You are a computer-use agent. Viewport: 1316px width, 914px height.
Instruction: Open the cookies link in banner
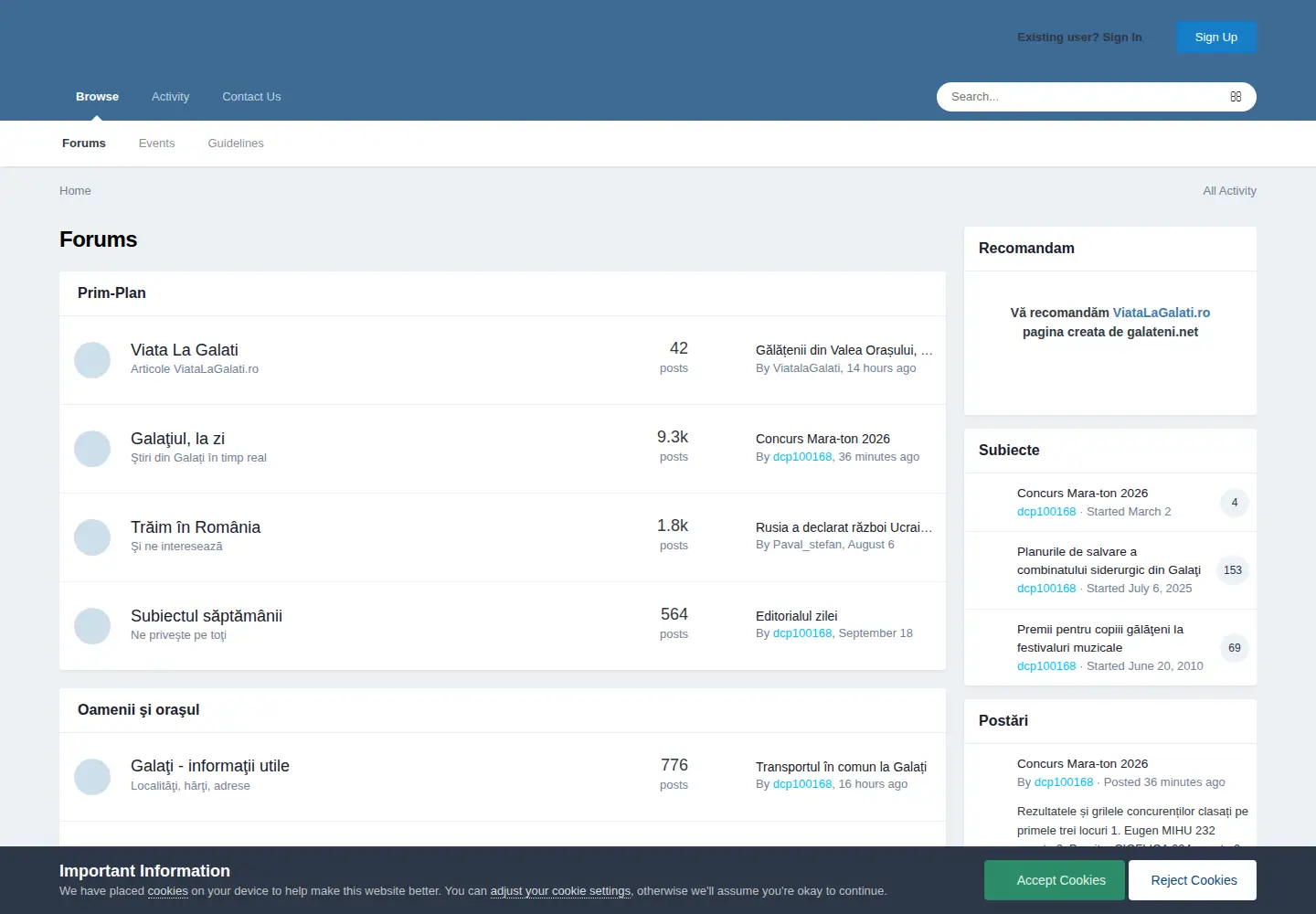[167, 891]
